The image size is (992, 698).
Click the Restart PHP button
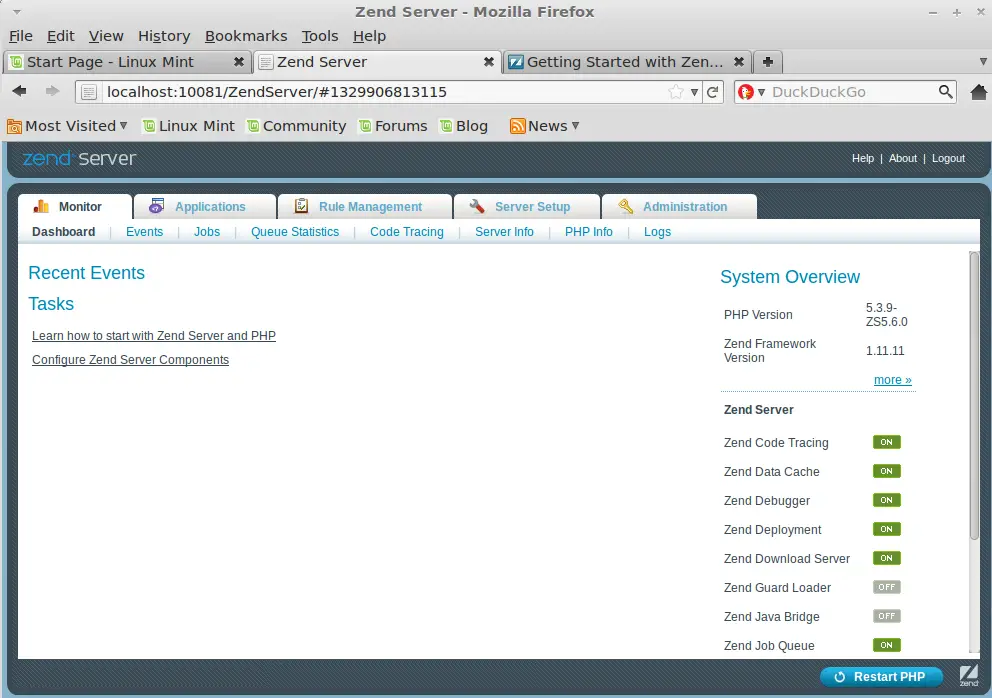point(881,676)
